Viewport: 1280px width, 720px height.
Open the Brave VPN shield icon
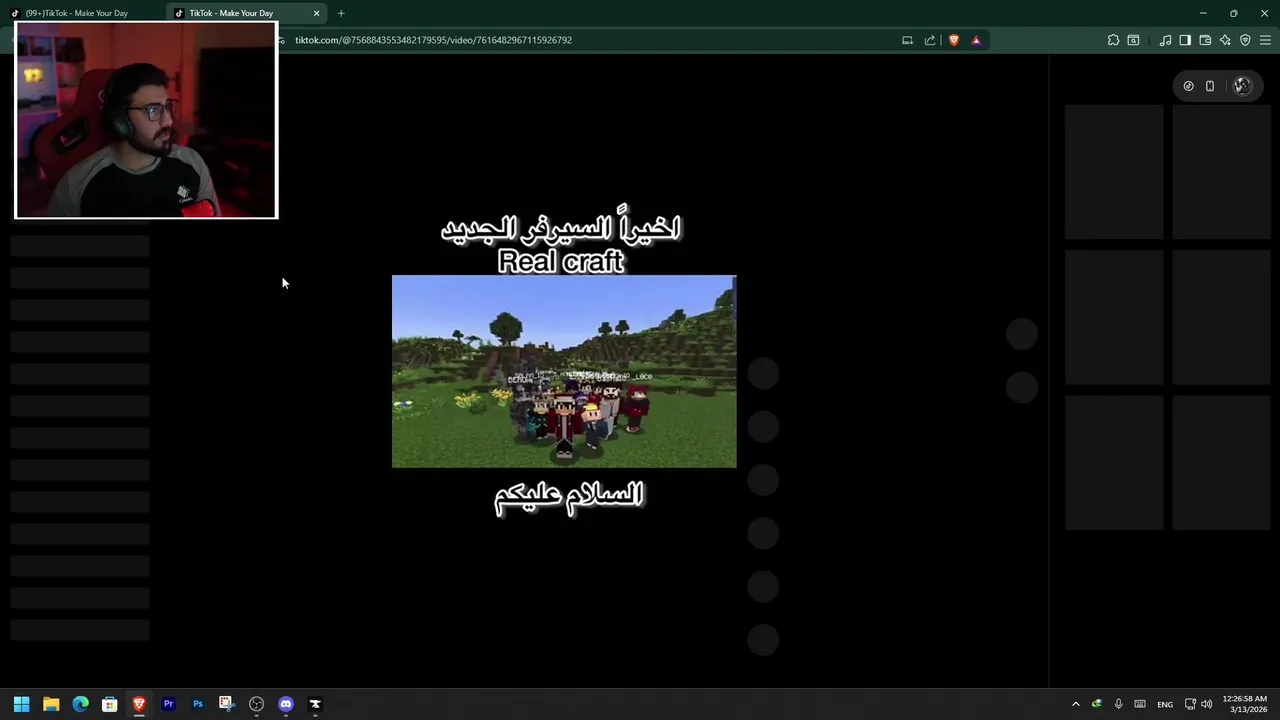tap(1245, 40)
